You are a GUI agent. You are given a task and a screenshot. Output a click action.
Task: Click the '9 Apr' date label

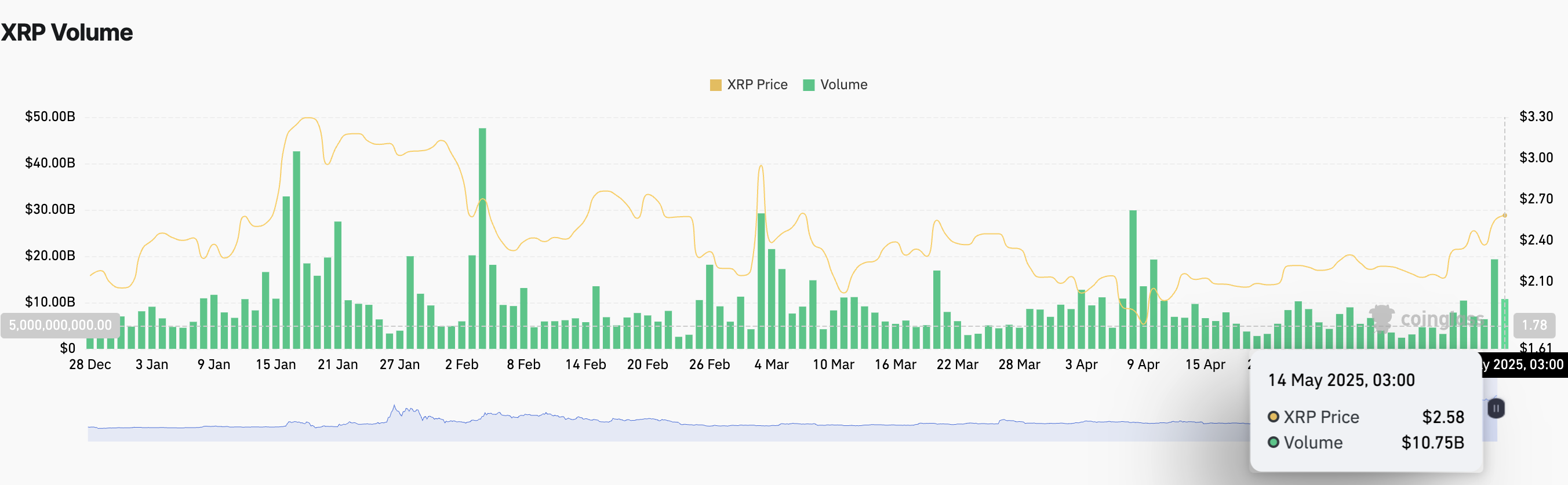point(1143,364)
